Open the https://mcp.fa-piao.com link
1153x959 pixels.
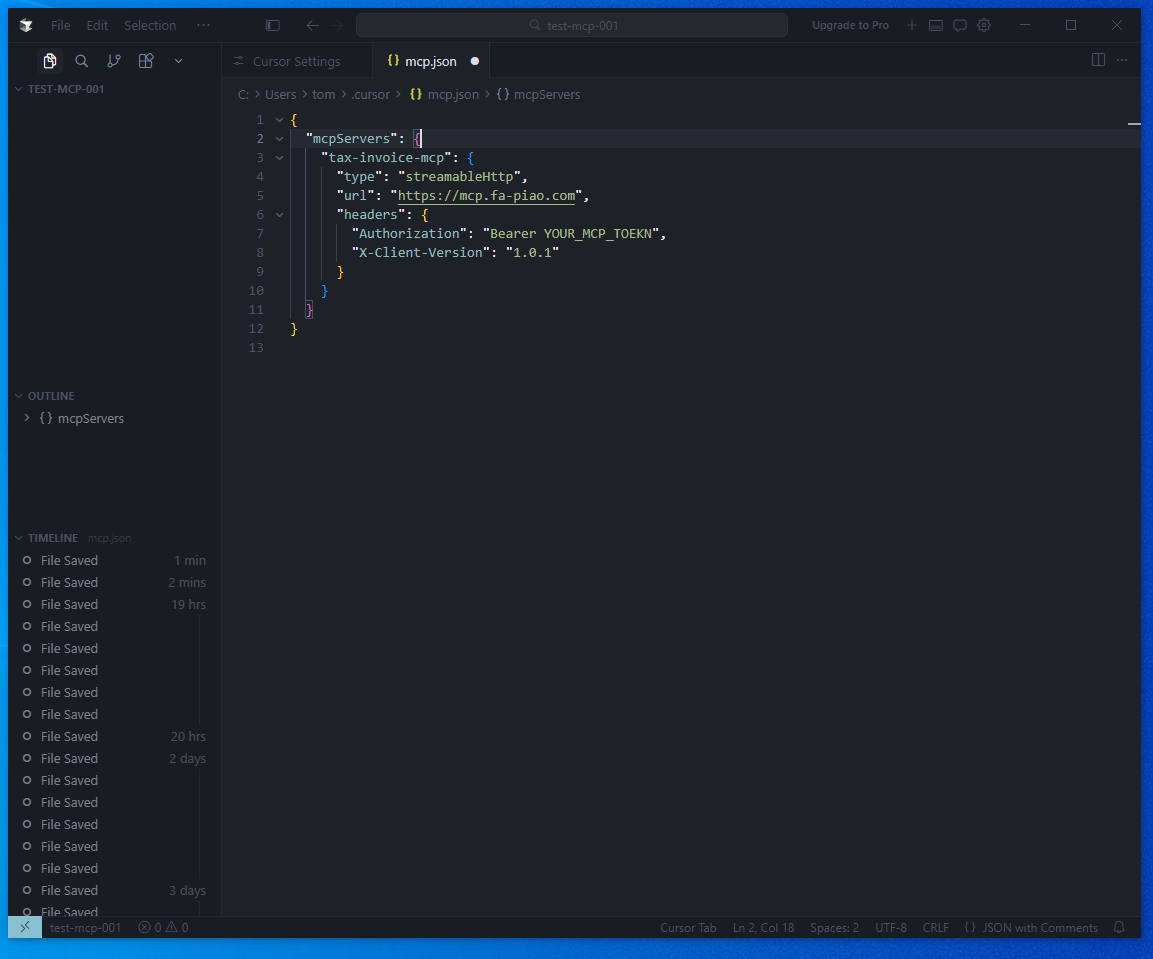coord(486,196)
